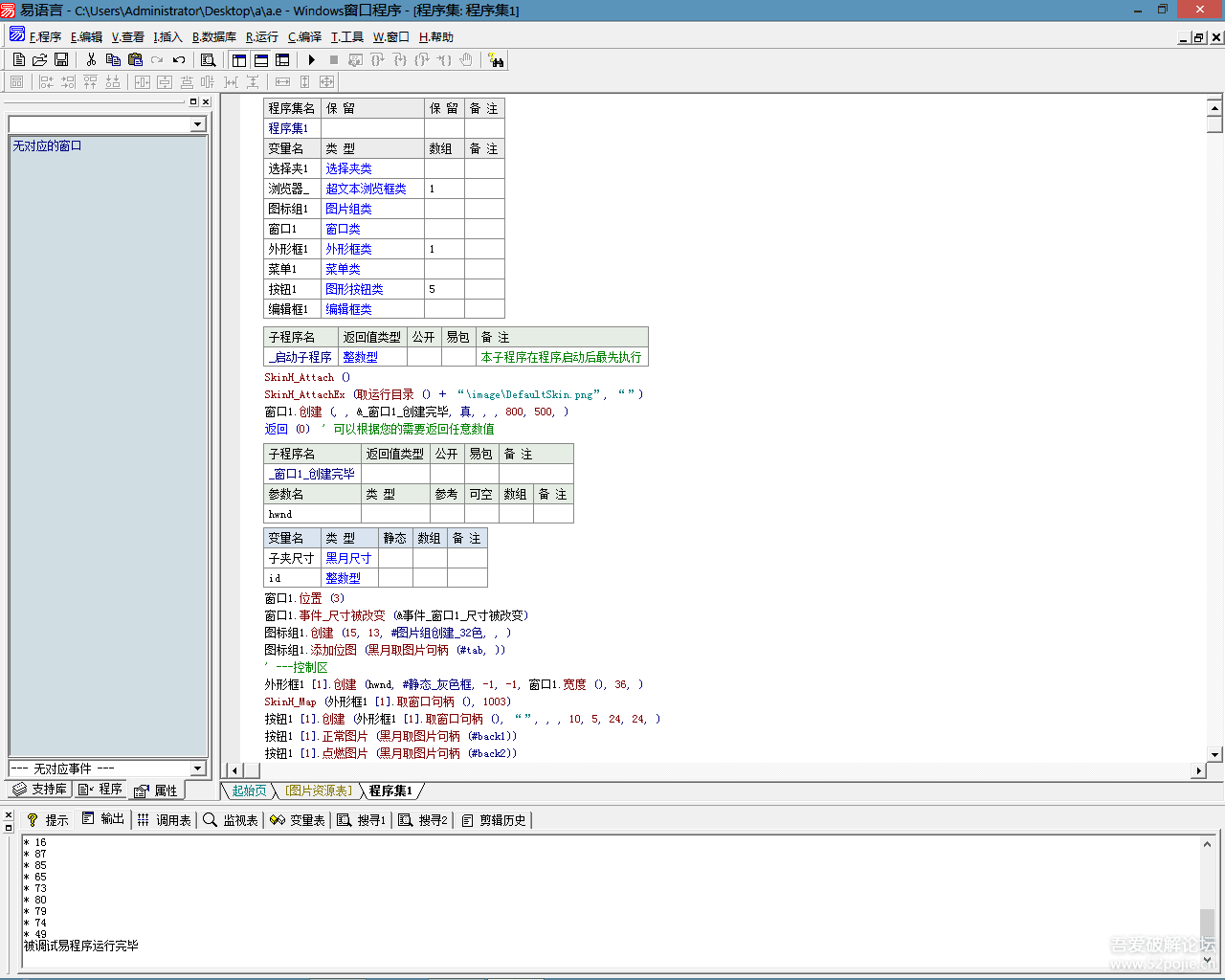Click the binoculars help search icon
The height and width of the screenshot is (980, 1225).
496,59
